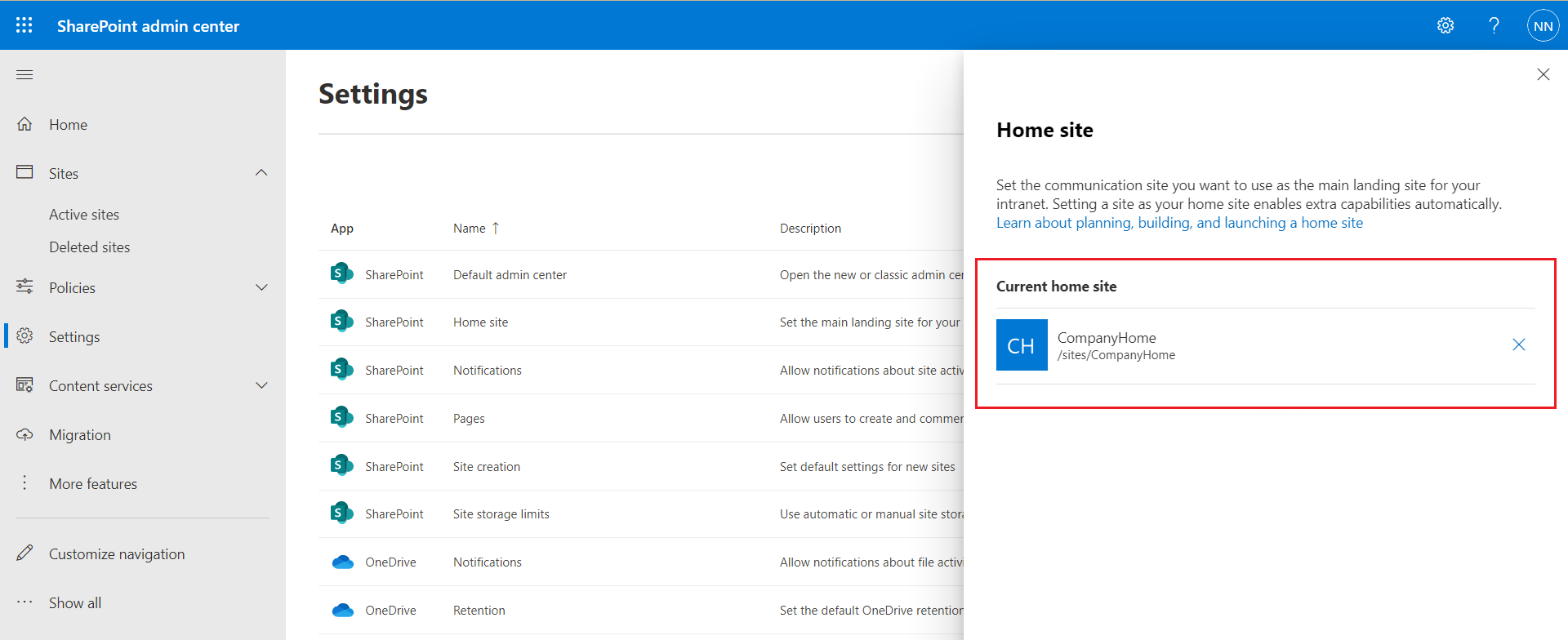
Task: Click the pencil icon for Customize navigation
Action: [25, 553]
